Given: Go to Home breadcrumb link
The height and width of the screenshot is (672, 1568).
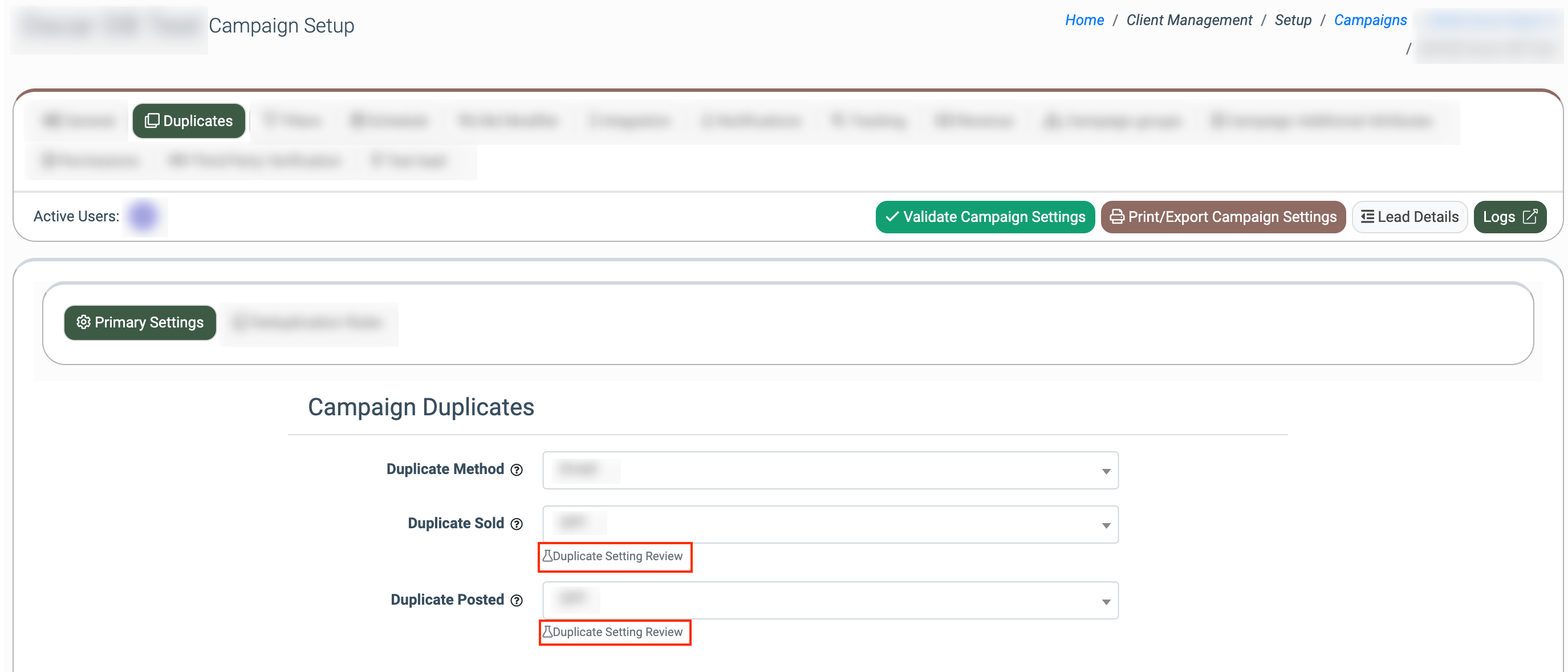Looking at the screenshot, I should [1083, 20].
